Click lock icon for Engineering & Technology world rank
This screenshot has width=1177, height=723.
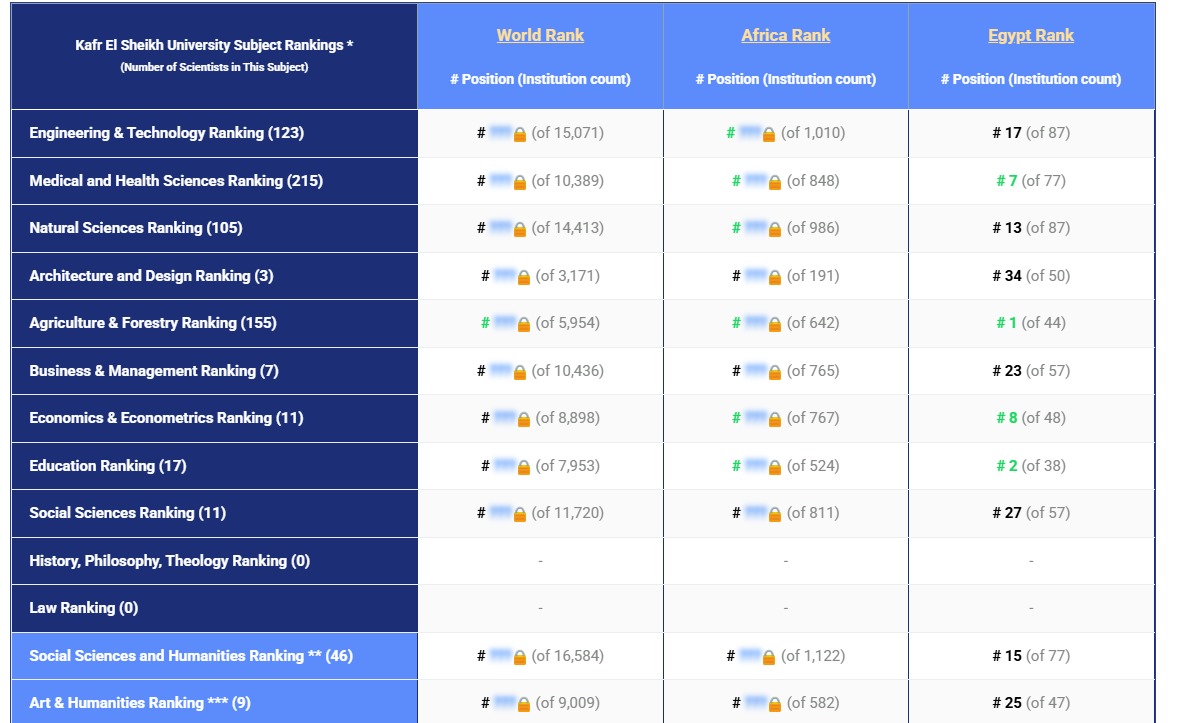(519, 134)
